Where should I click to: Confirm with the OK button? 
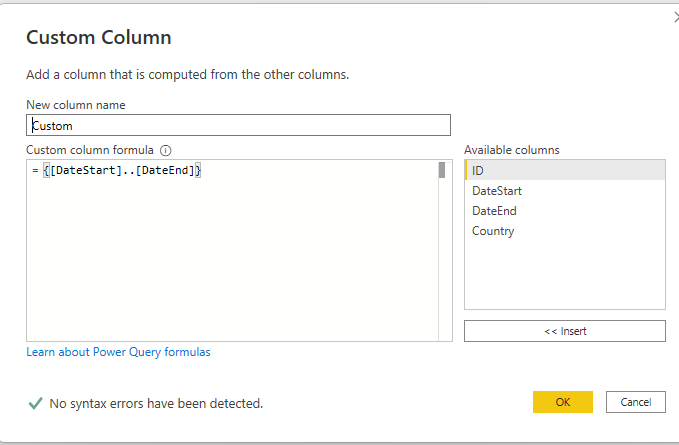tap(563, 402)
